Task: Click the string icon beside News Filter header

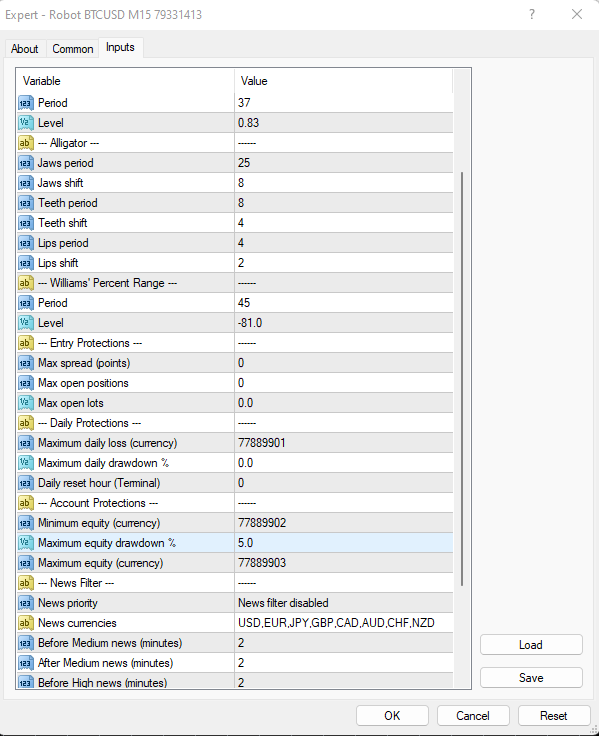Action: click(26, 583)
